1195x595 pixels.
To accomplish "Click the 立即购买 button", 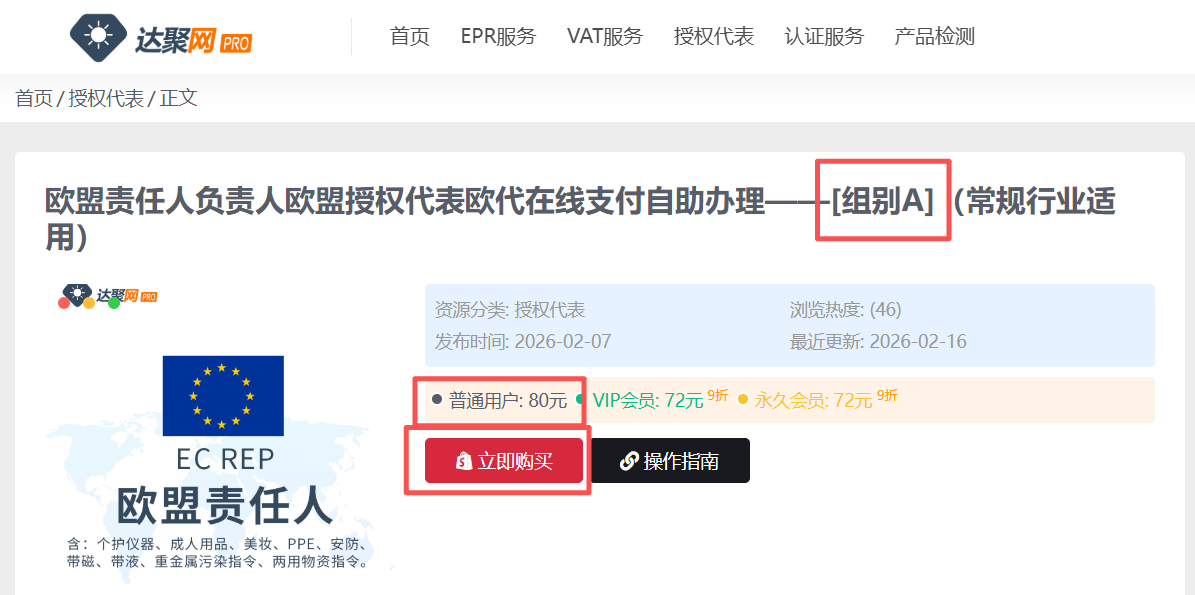I will click(504, 460).
